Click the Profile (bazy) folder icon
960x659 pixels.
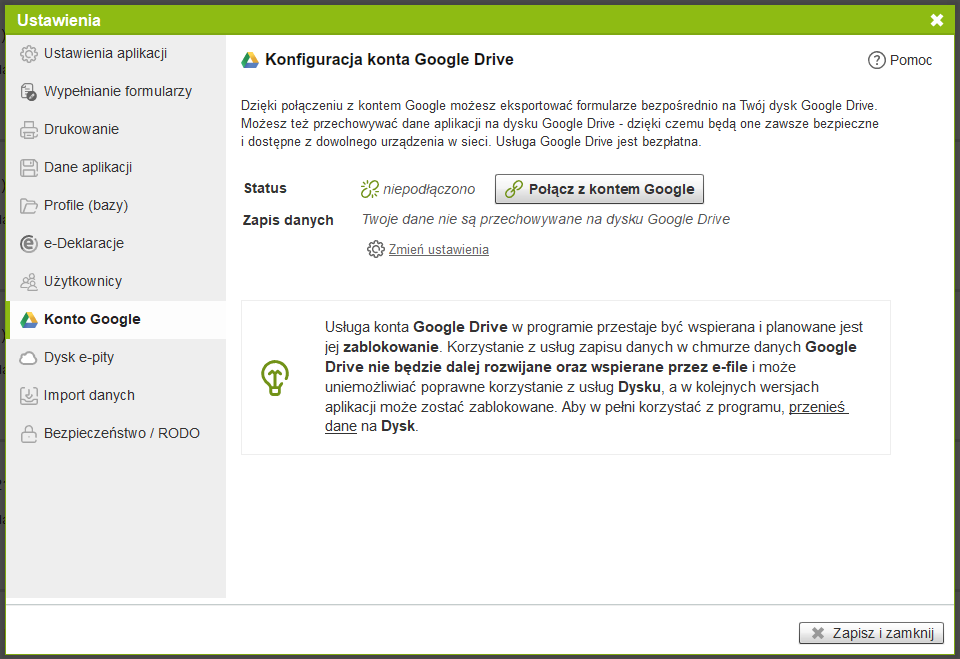pyautogui.click(x=29, y=206)
